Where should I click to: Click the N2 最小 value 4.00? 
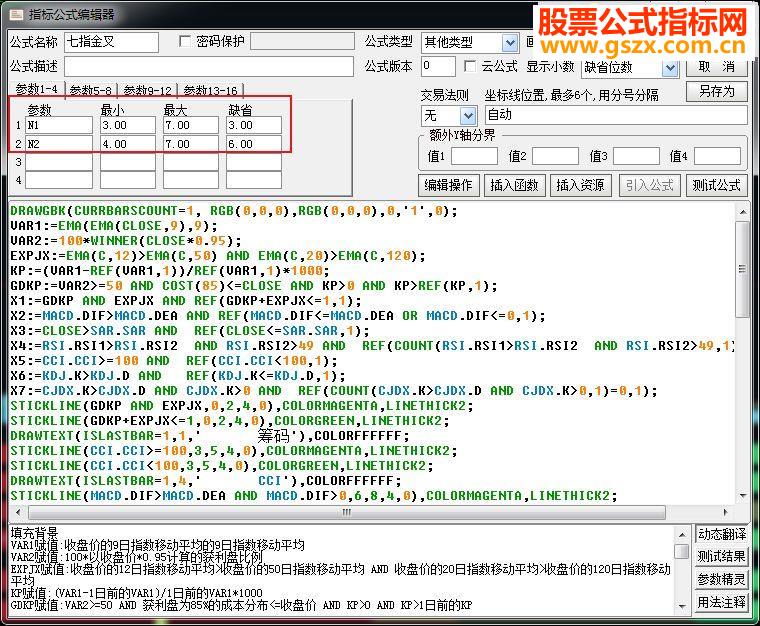pos(128,144)
